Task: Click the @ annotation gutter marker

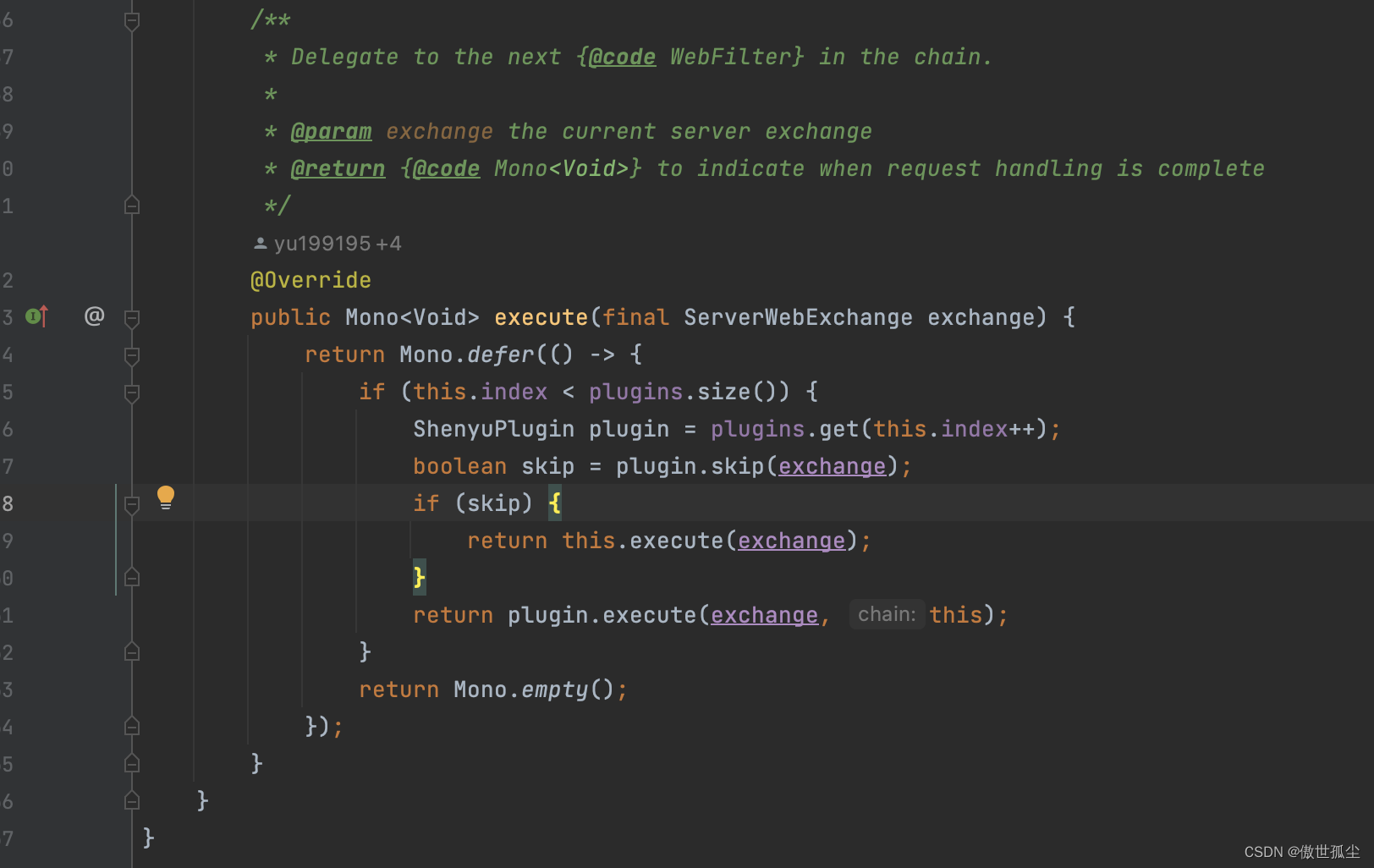Action: (x=94, y=316)
